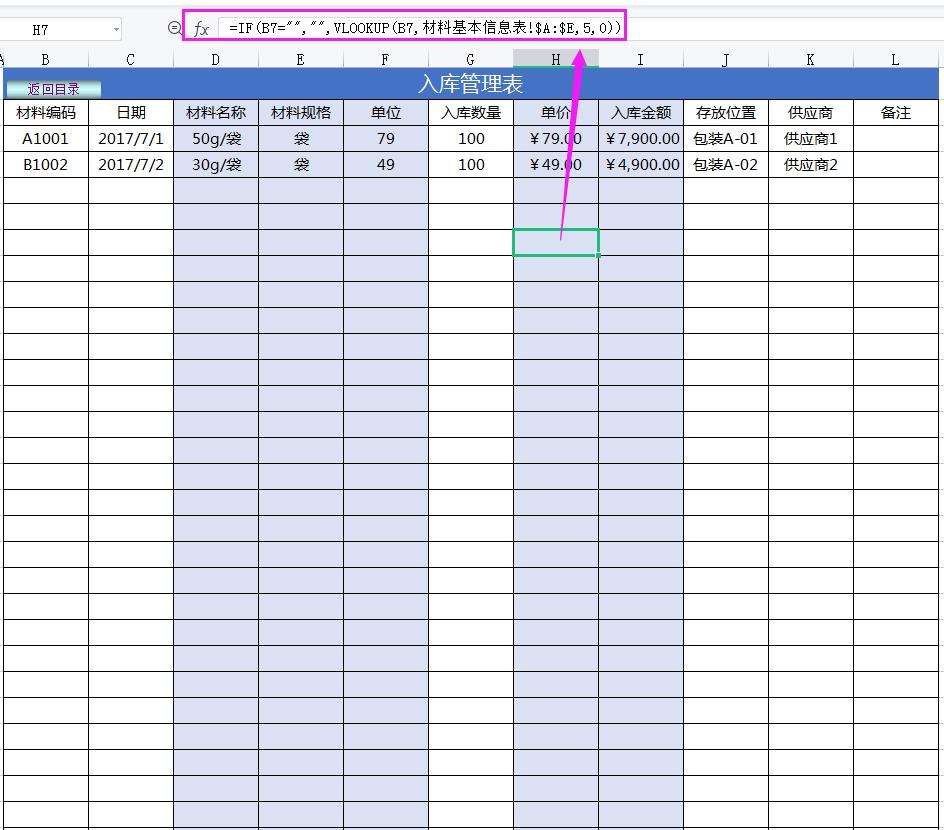
Task: Select cell containing 供应商1
Action: point(810,138)
